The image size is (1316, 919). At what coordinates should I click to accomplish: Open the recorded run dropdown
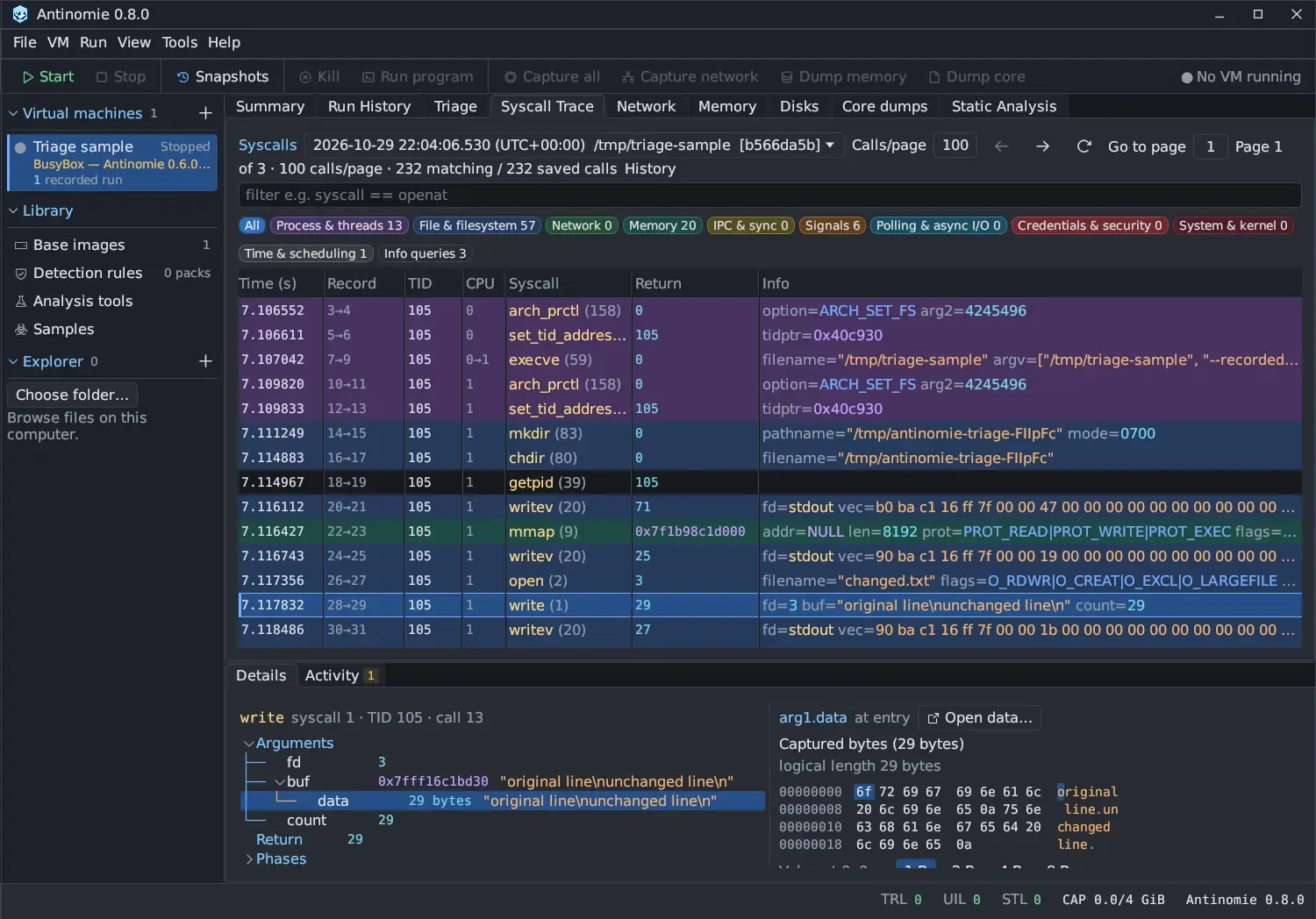click(575, 145)
